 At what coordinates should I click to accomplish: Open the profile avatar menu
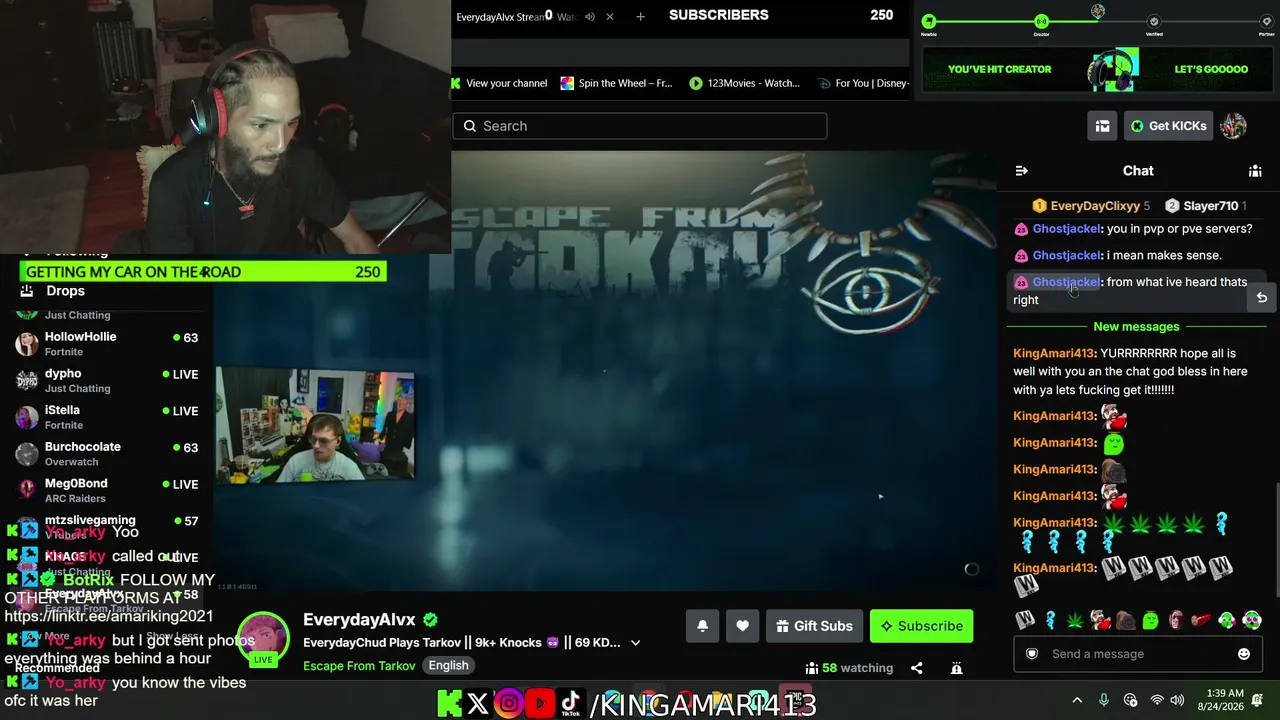1233,126
